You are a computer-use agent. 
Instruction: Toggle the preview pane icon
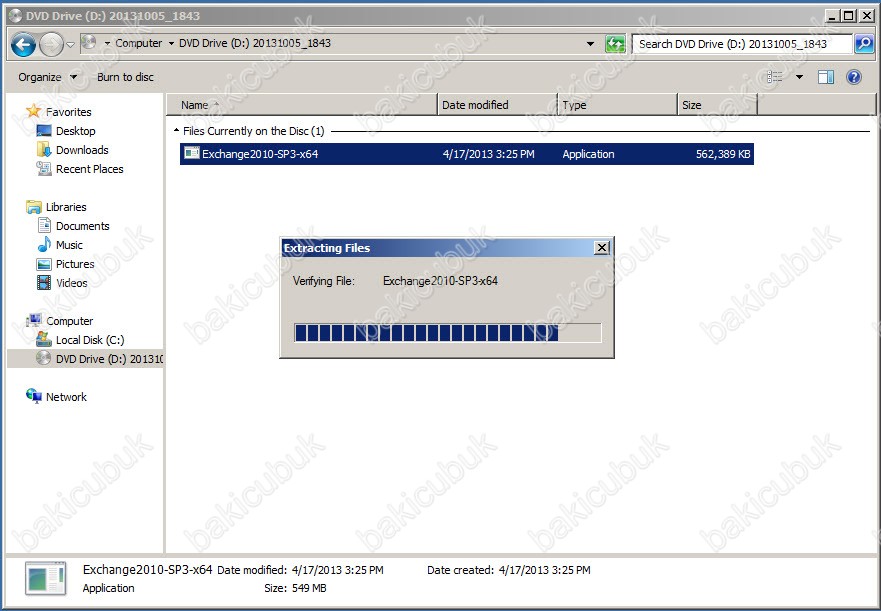tap(825, 77)
